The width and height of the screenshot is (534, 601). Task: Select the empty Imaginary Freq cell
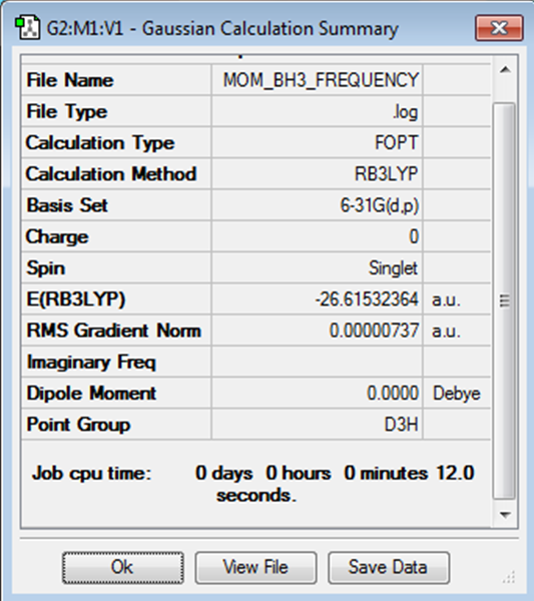[317, 361]
